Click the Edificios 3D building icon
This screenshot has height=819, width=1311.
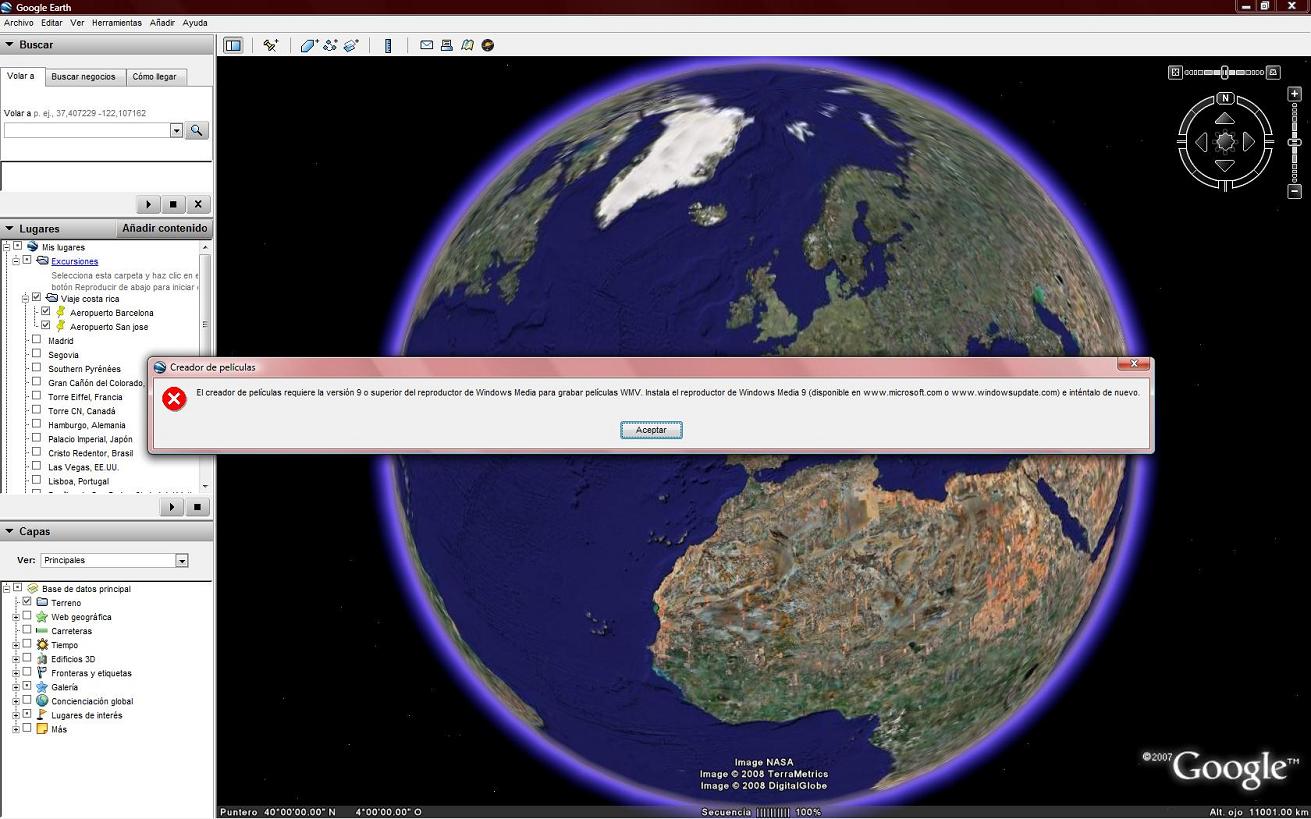(42, 659)
